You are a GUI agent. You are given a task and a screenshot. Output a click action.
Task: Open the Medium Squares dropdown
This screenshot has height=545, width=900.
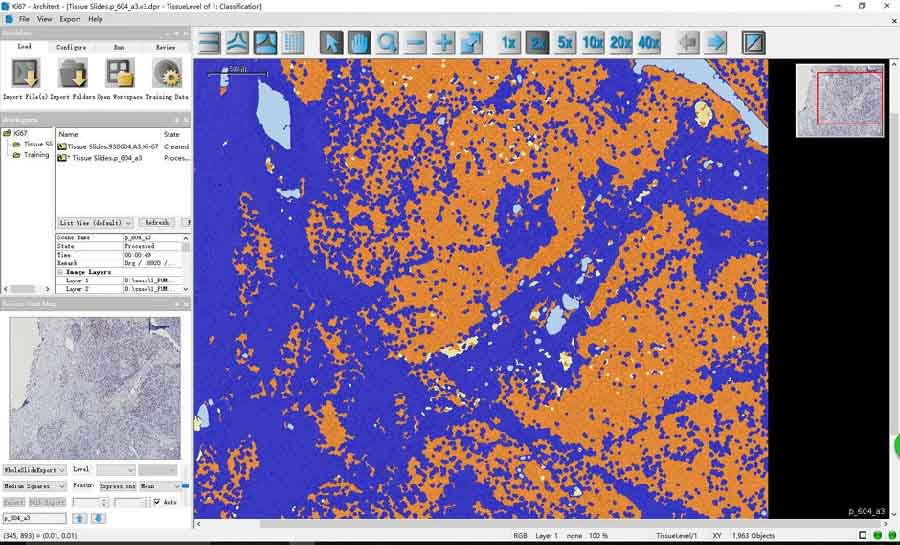pos(34,486)
